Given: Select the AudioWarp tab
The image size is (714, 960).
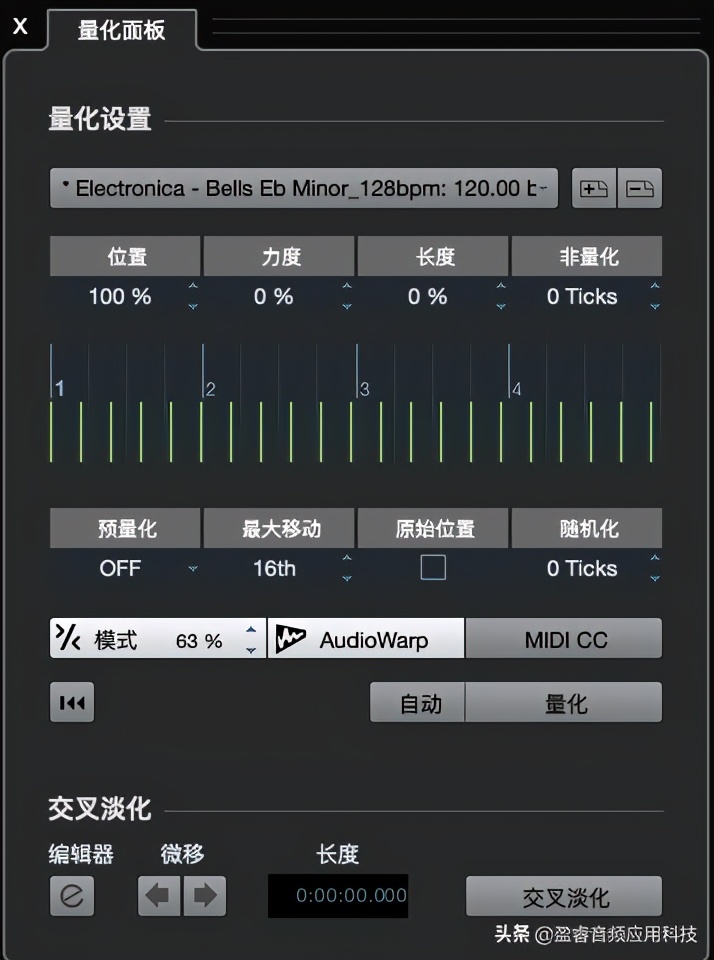Looking at the screenshot, I should click(x=365, y=637).
